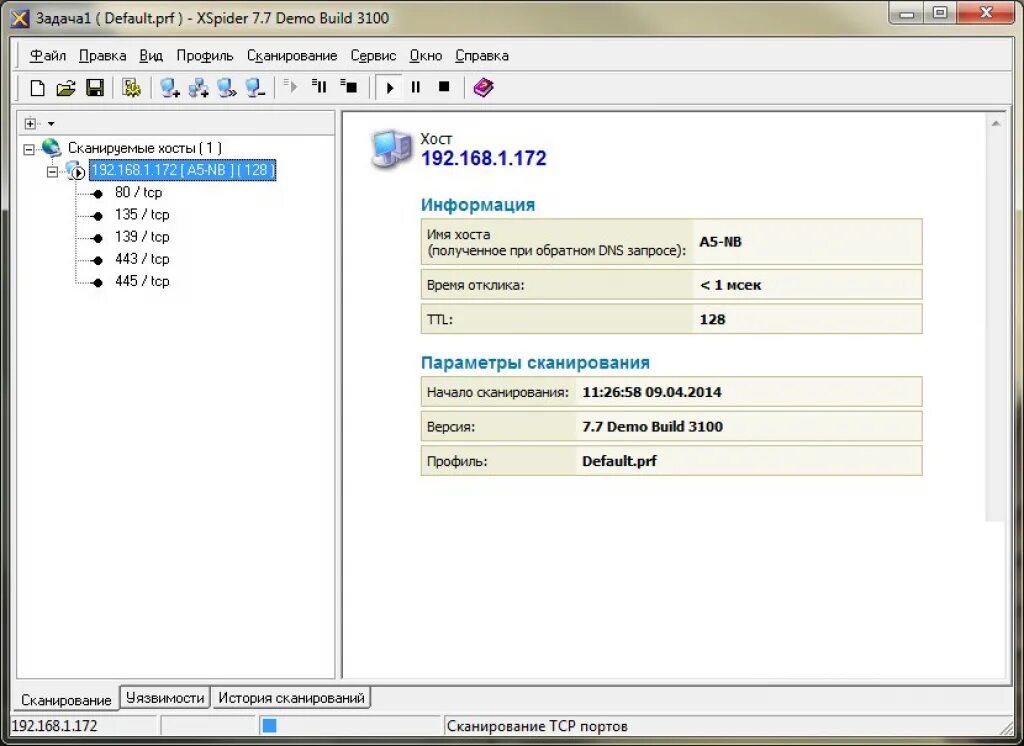Click the expand-all plus icon above the tree
The width and height of the screenshot is (1024, 746).
pyautogui.click(x=30, y=123)
